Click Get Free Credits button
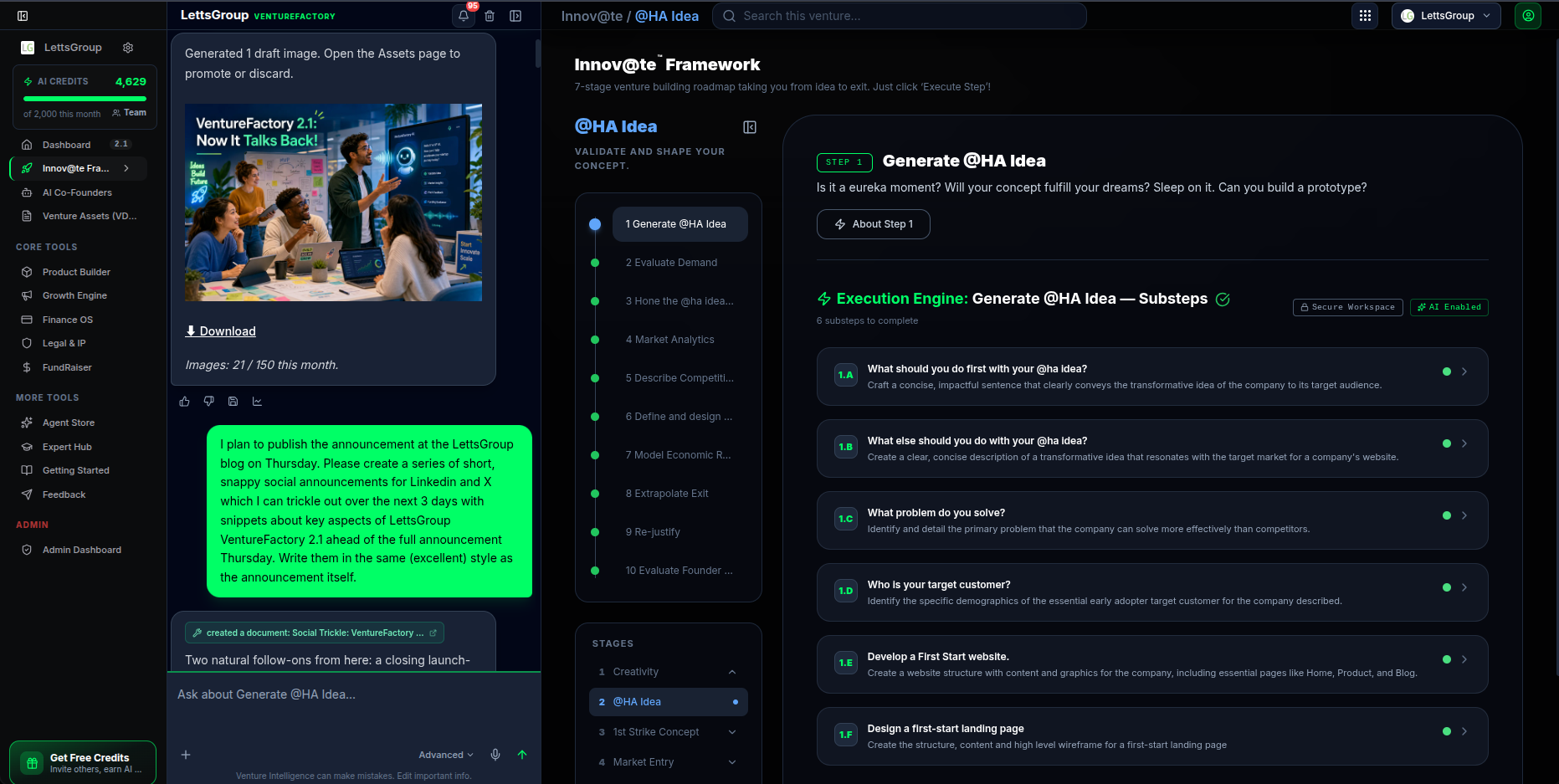 (x=83, y=762)
